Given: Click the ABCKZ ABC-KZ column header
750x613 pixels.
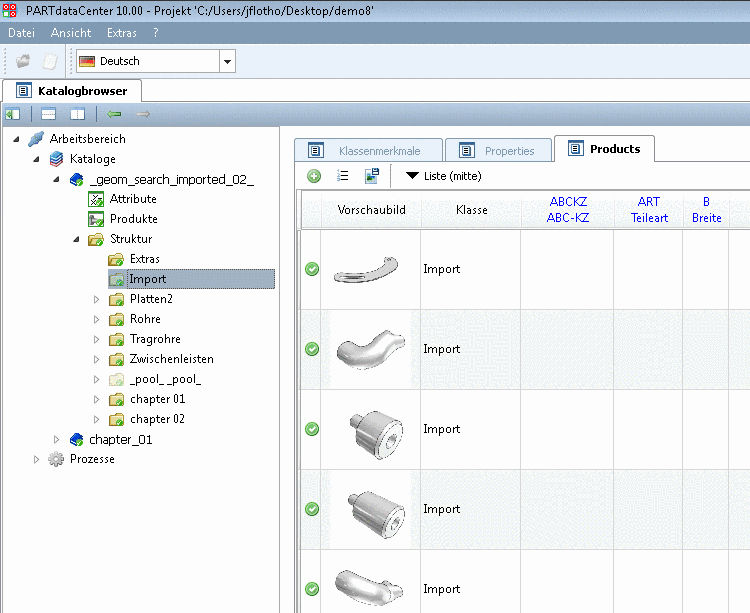Looking at the screenshot, I should (x=568, y=210).
